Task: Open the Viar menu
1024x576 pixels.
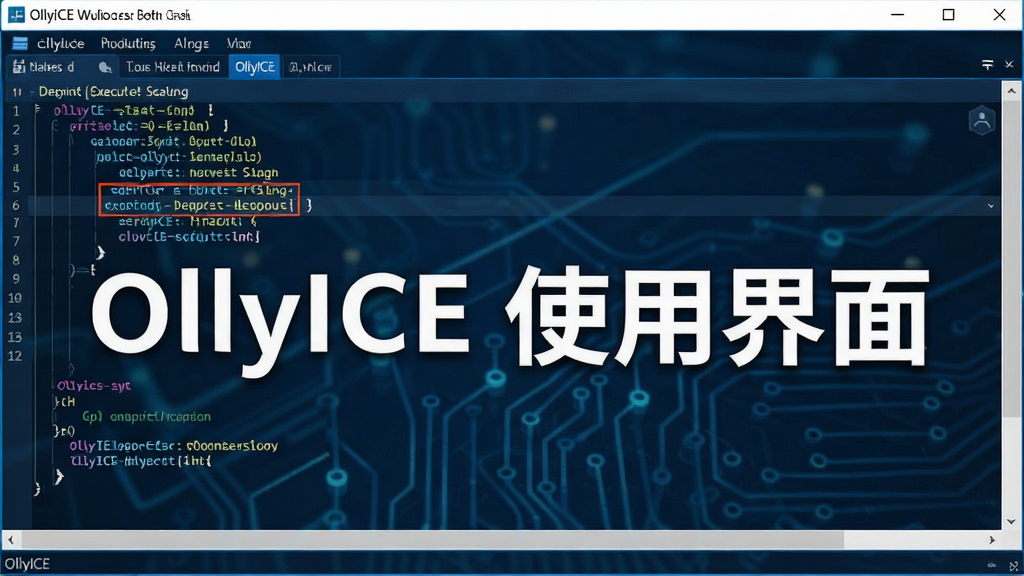Action: (239, 44)
